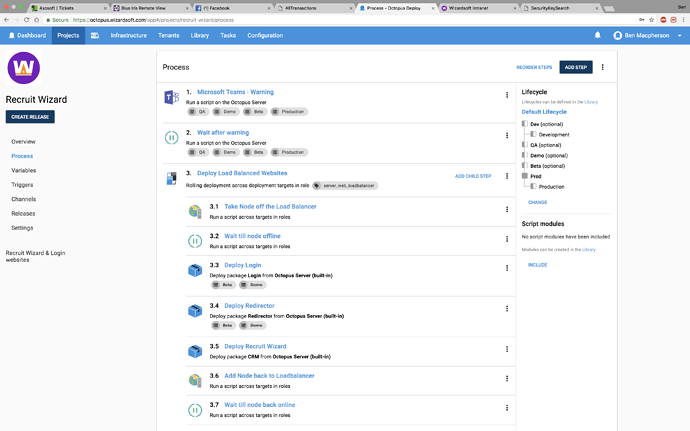The width and height of the screenshot is (690, 431).
Task: Open the Tenants menu
Action: click(x=169, y=35)
